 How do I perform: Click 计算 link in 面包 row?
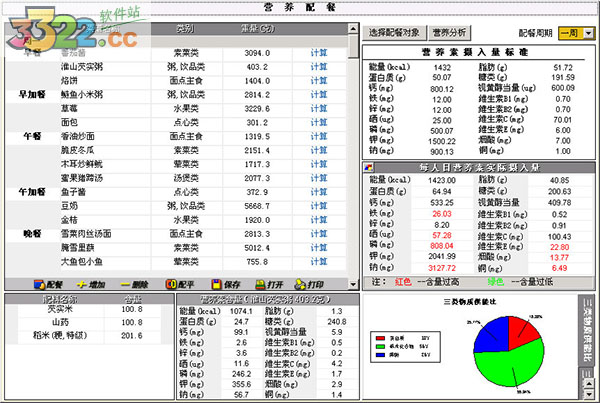click(319, 122)
